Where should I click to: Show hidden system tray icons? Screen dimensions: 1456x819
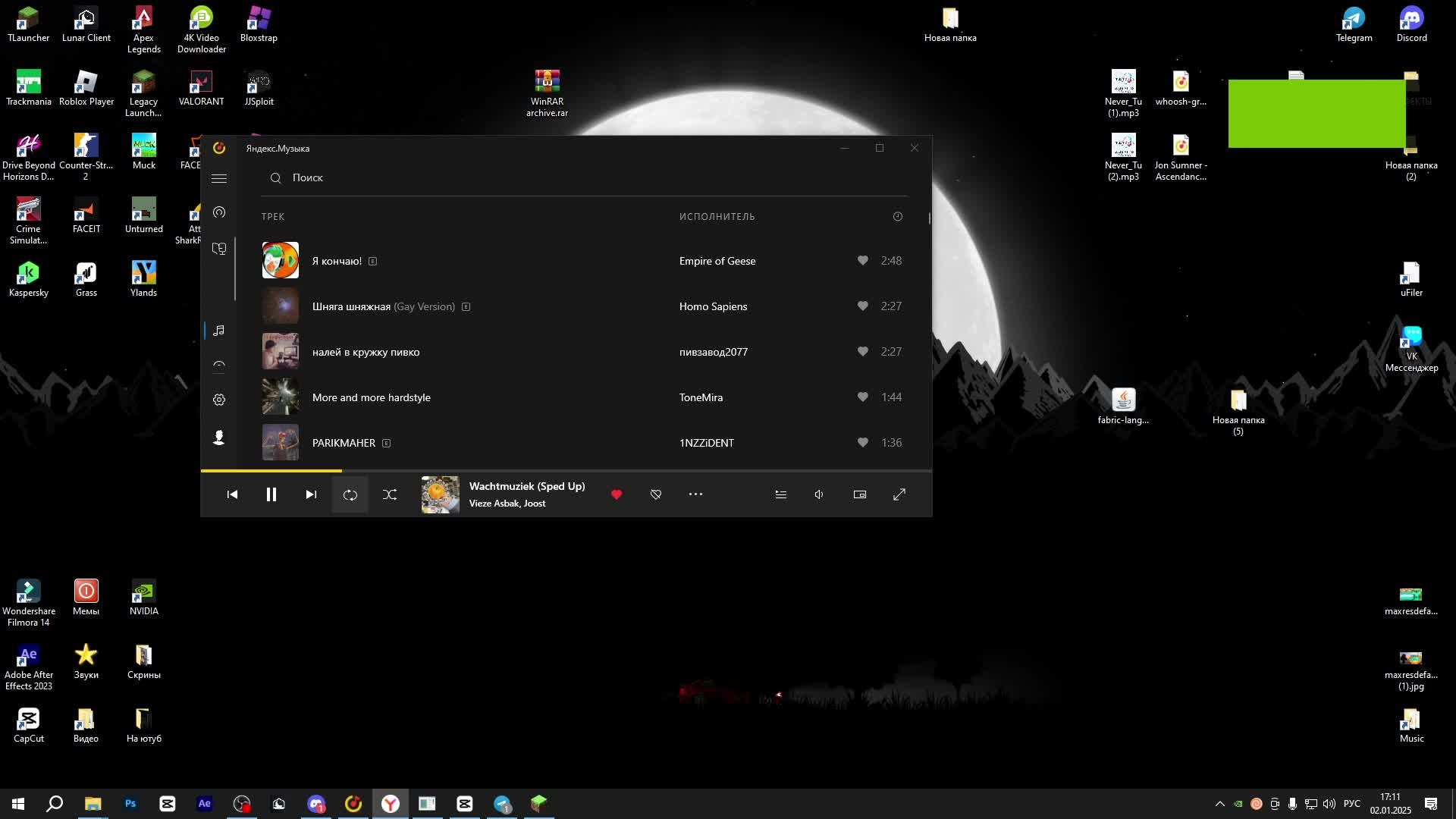[1220, 804]
